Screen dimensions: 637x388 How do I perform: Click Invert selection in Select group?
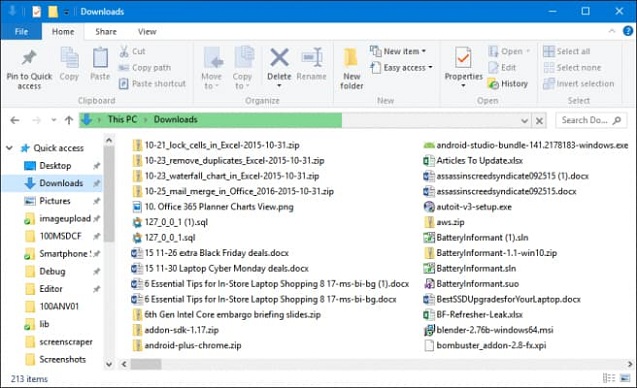(578, 84)
